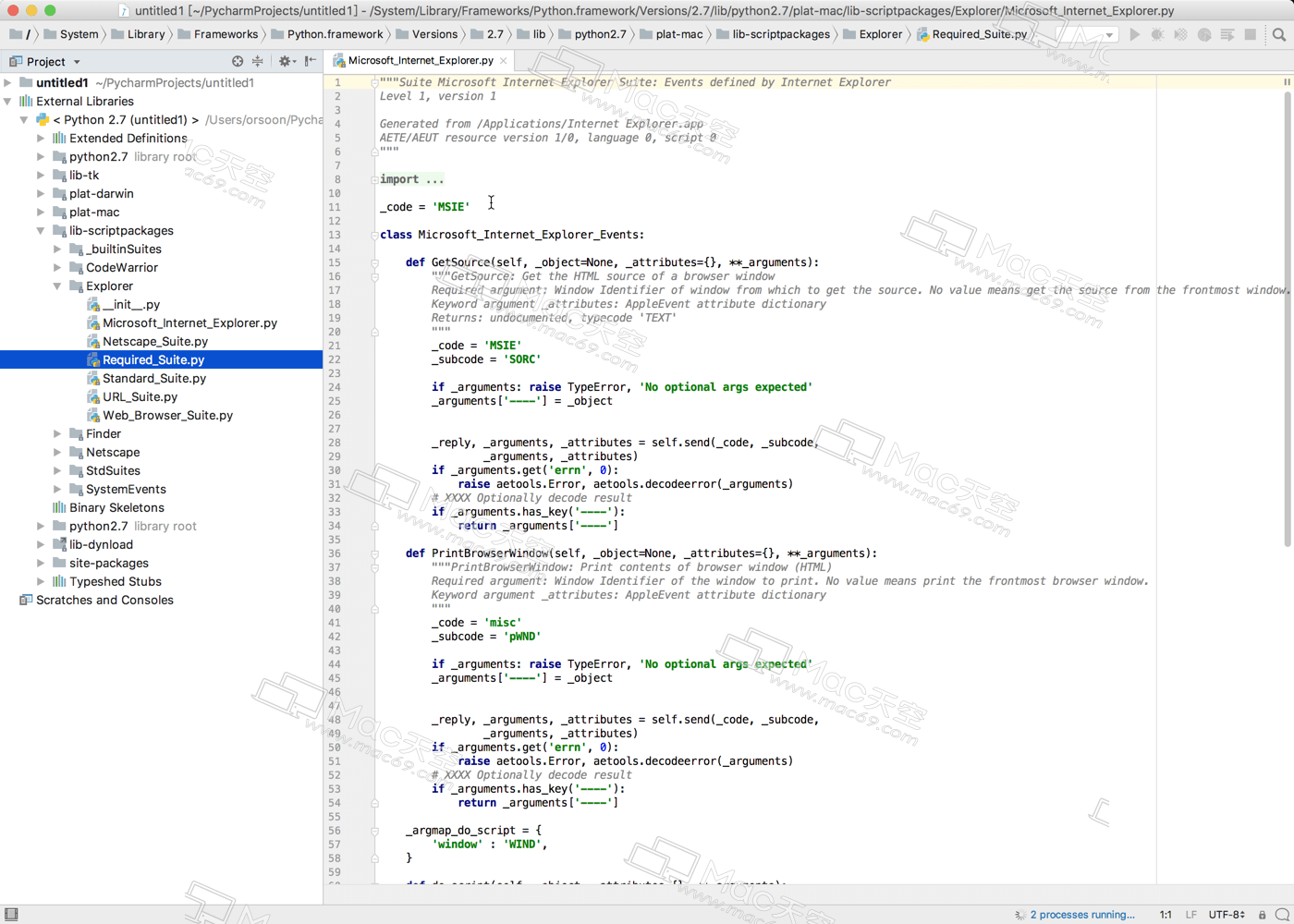This screenshot has width=1294, height=924.
Task: Open the chat bubble icon in status bar
Action: coord(1282,915)
